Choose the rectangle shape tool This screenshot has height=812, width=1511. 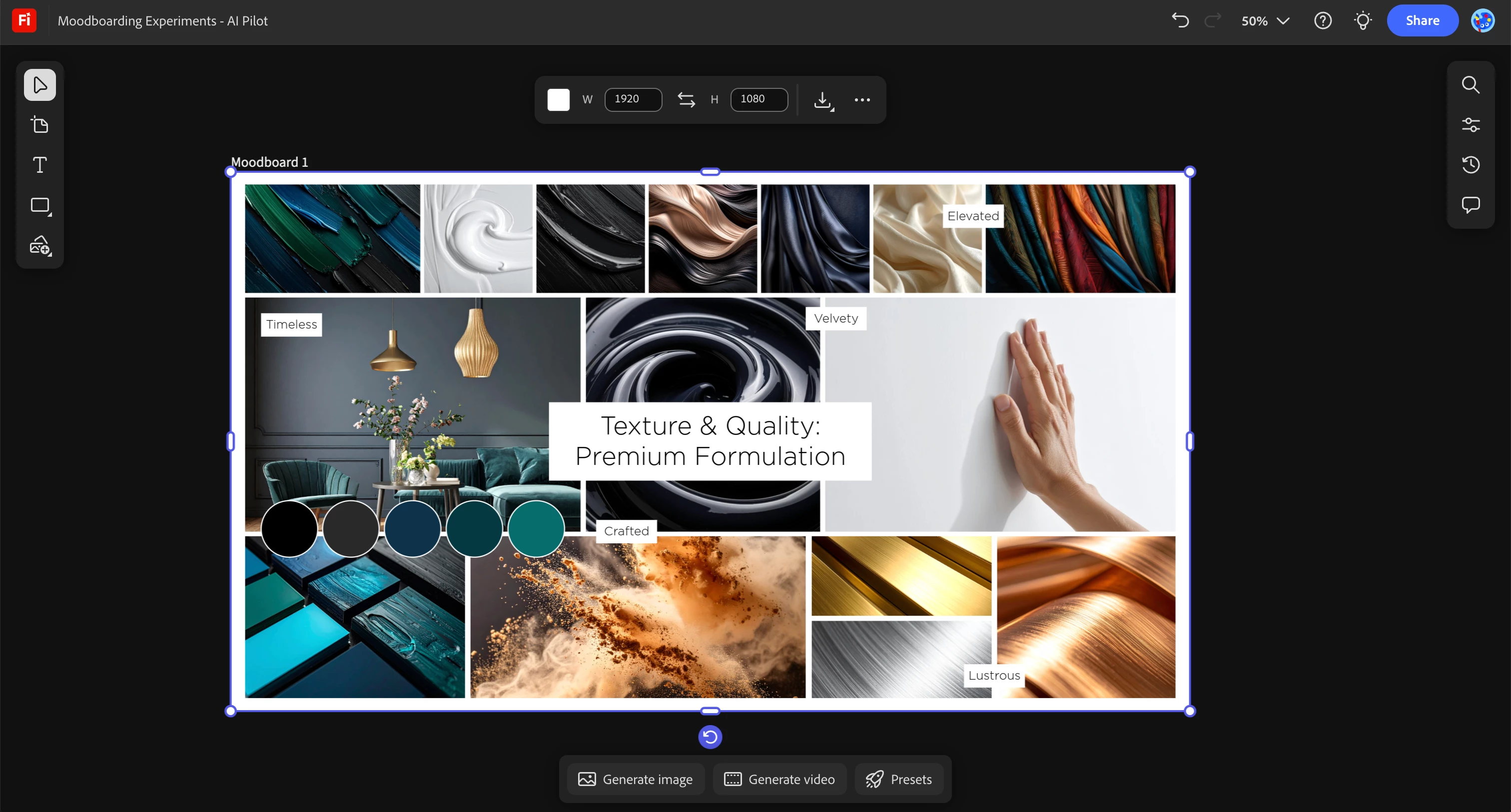point(40,205)
